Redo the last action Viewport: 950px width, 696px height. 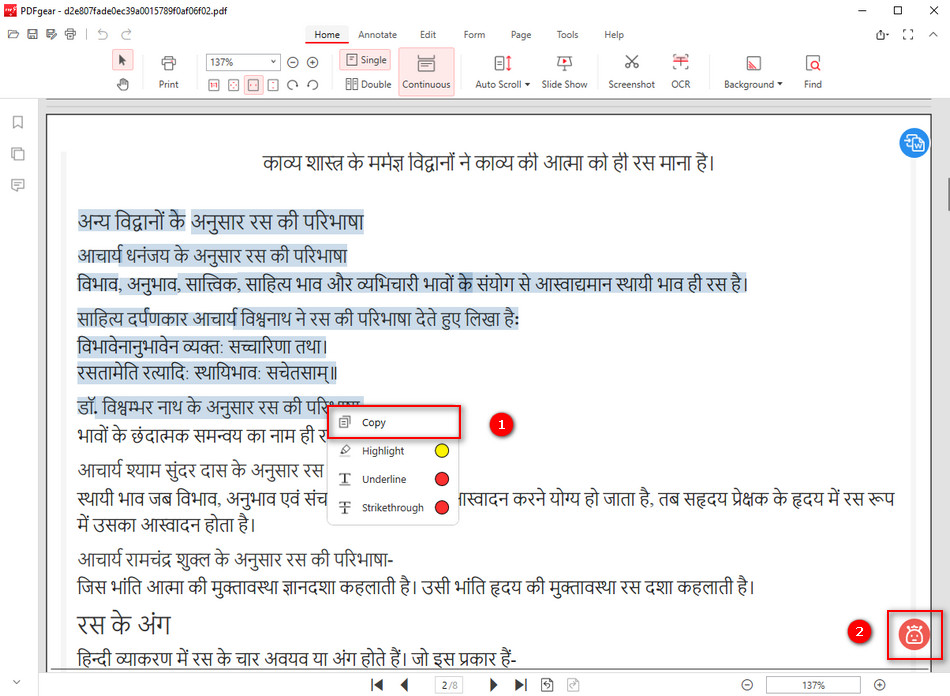click(x=126, y=35)
